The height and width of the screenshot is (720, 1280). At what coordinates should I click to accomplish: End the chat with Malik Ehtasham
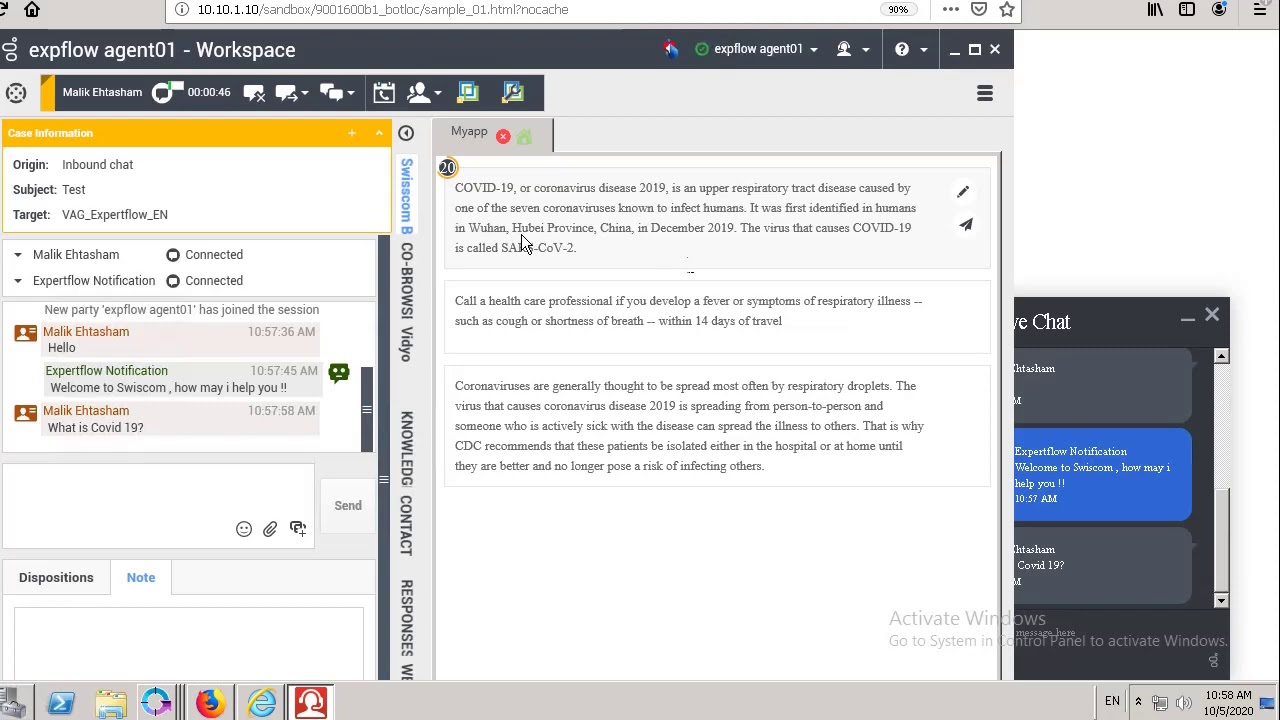pyautogui.click(x=254, y=93)
